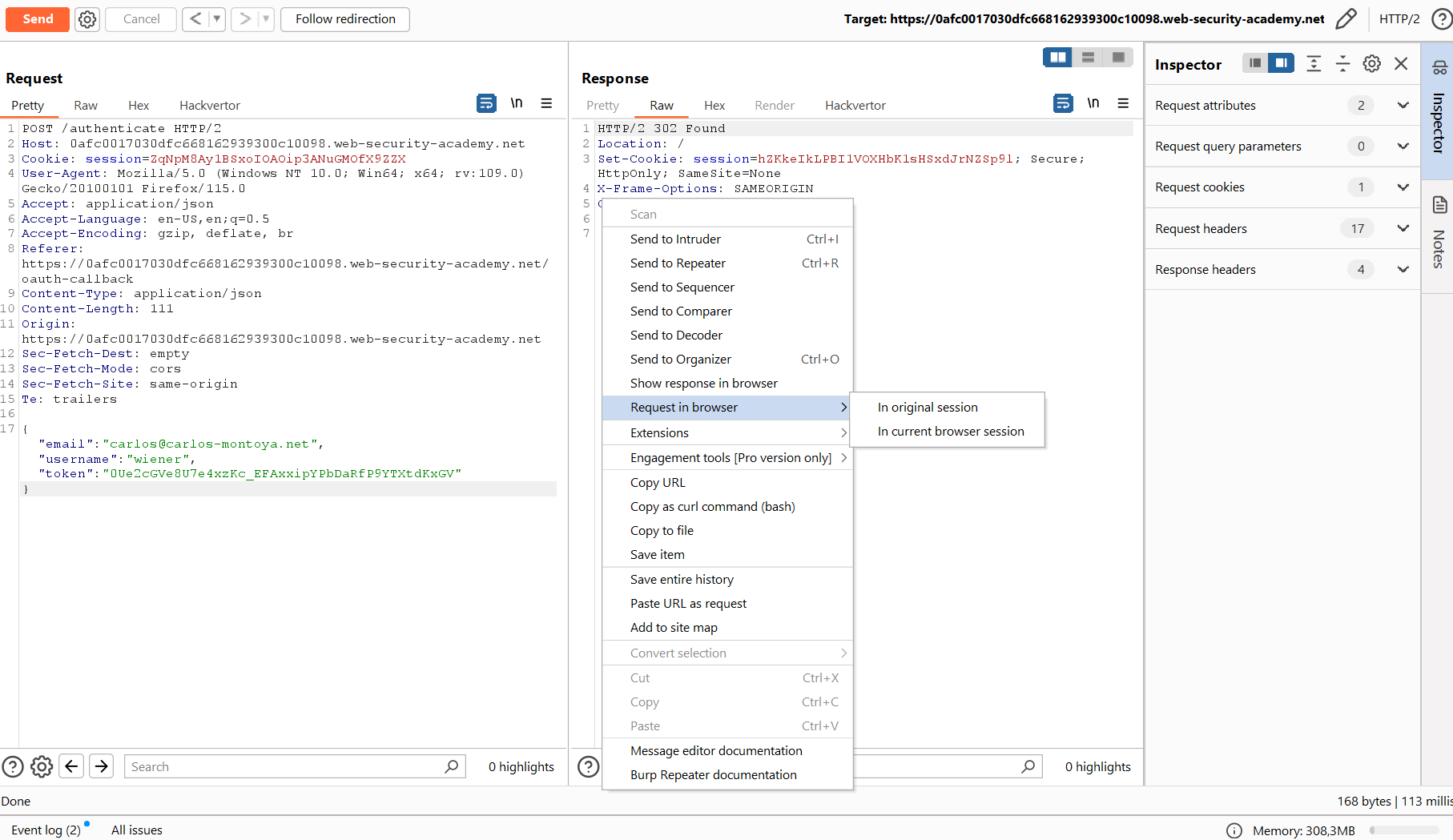Screen dimensions: 1453x840
Task: Click the Follow redirection button
Action: coord(345,19)
